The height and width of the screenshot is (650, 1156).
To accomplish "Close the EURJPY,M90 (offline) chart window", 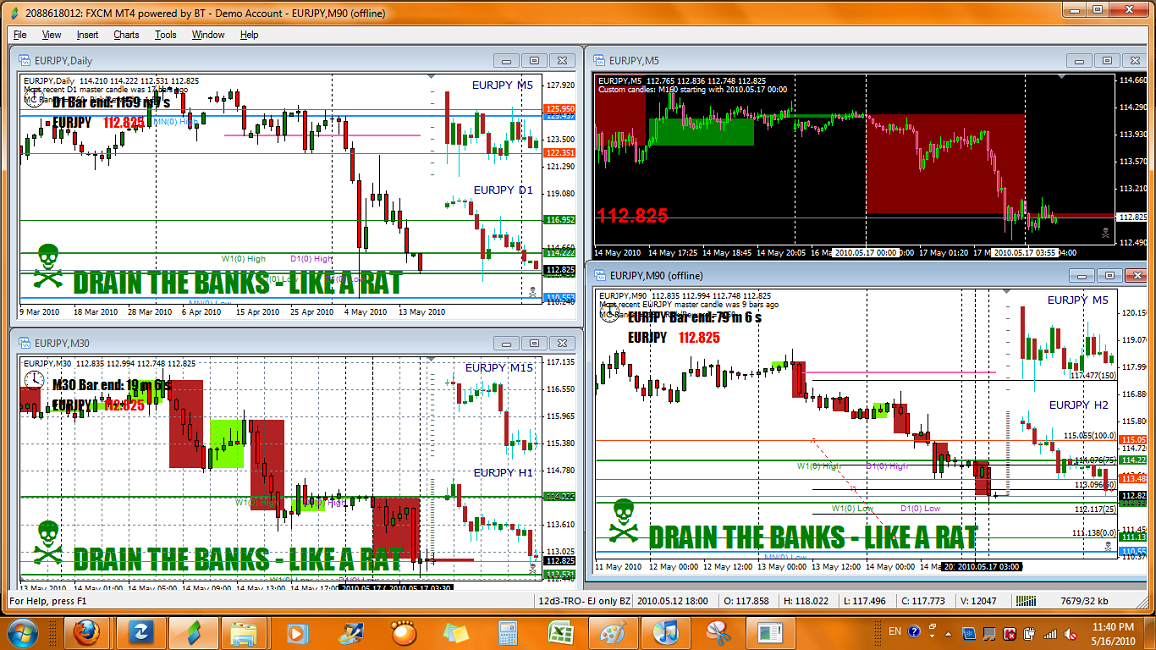I will [x=1138, y=276].
